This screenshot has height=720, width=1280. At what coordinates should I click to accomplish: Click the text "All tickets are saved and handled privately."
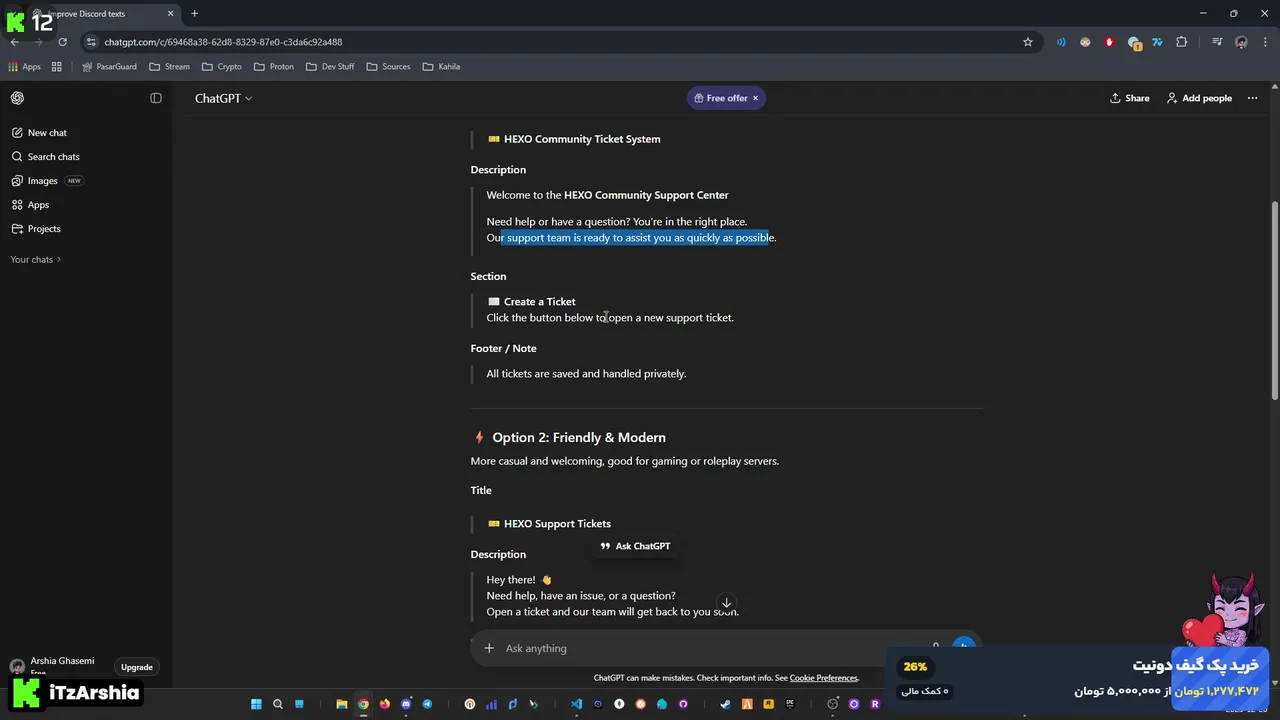(586, 374)
